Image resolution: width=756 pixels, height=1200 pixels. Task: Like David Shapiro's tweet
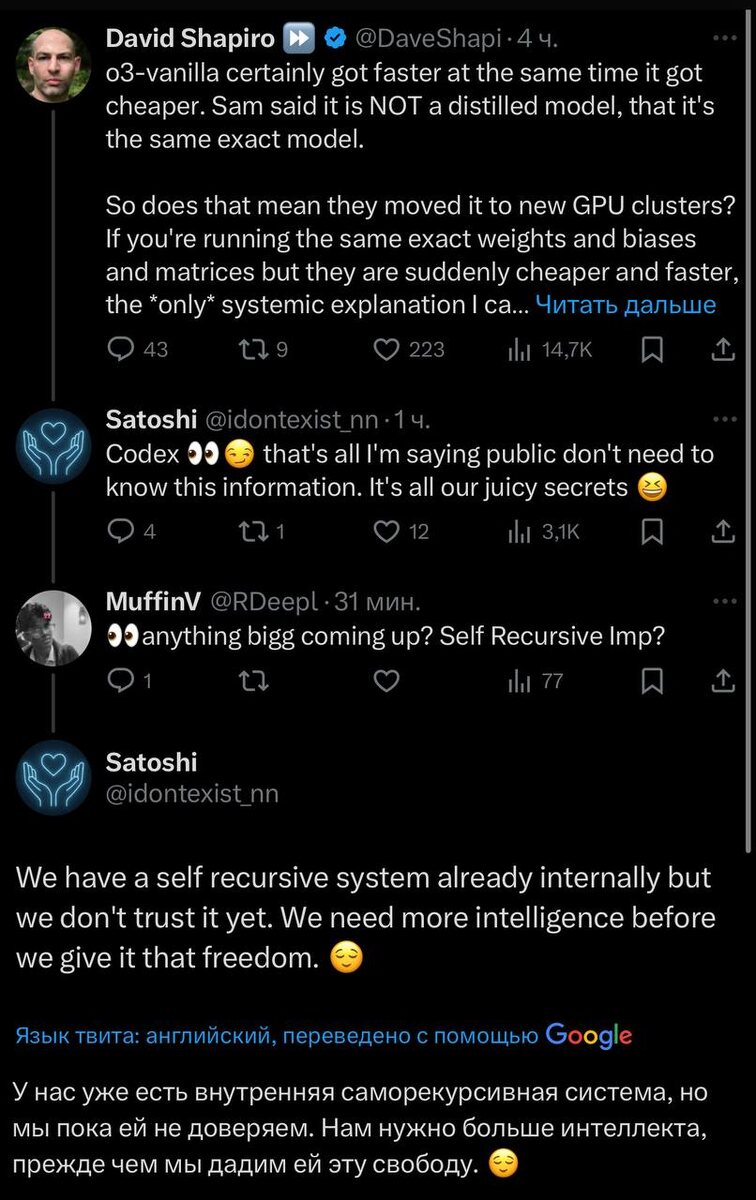[x=386, y=349]
